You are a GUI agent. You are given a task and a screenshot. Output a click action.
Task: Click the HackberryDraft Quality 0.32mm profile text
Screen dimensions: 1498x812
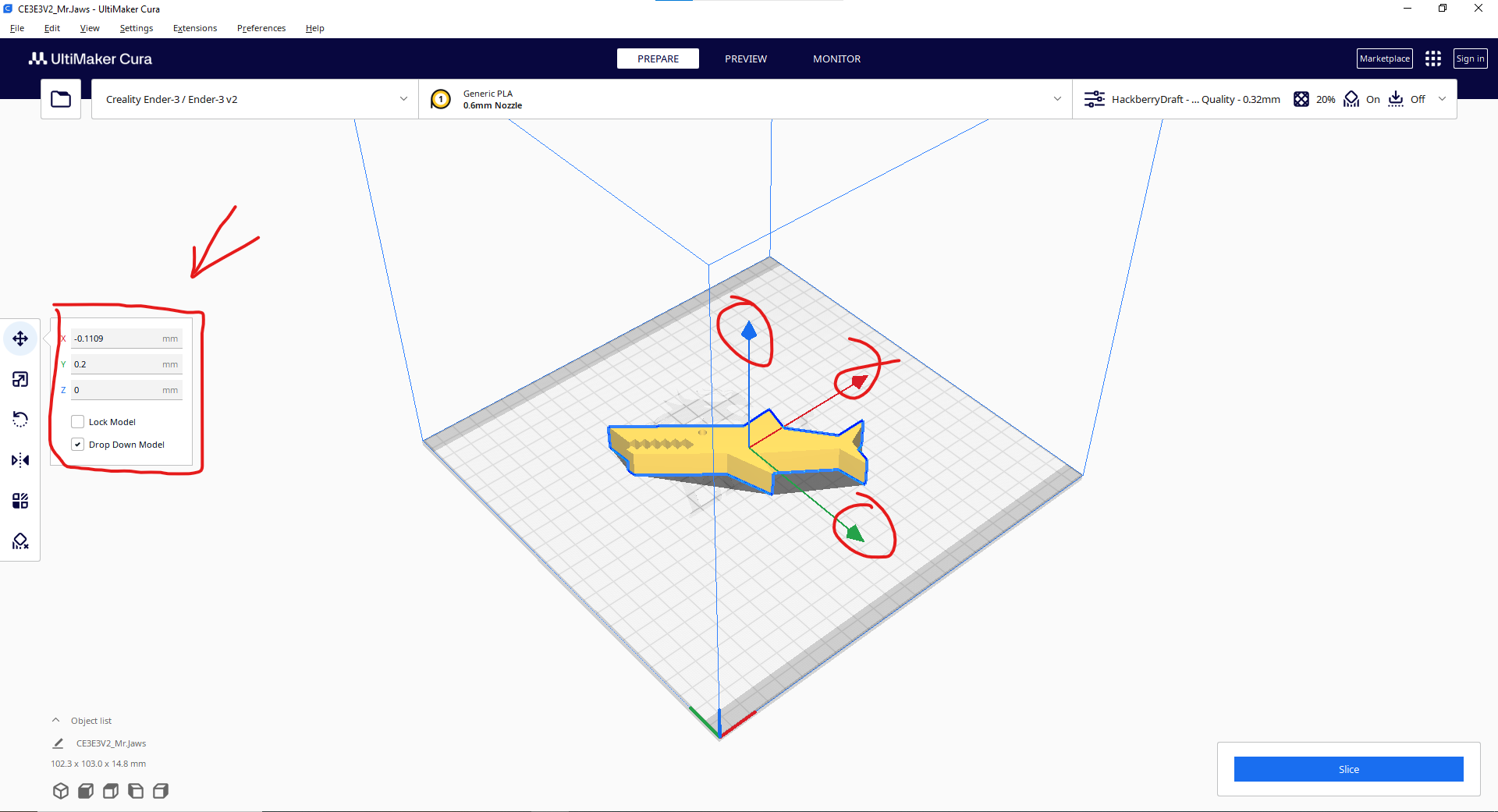coord(1196,99)
